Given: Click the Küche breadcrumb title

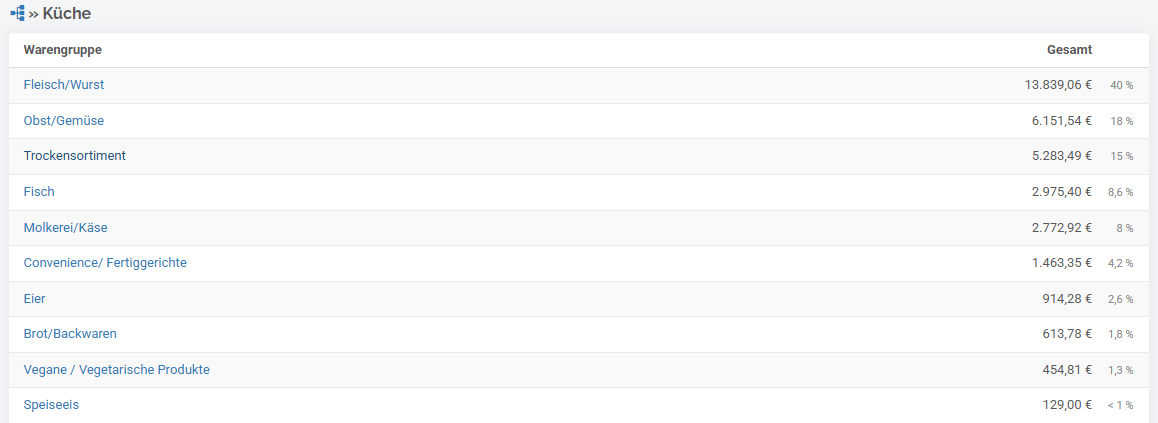Looking at the screenshot, I should [x=67, y=13].
